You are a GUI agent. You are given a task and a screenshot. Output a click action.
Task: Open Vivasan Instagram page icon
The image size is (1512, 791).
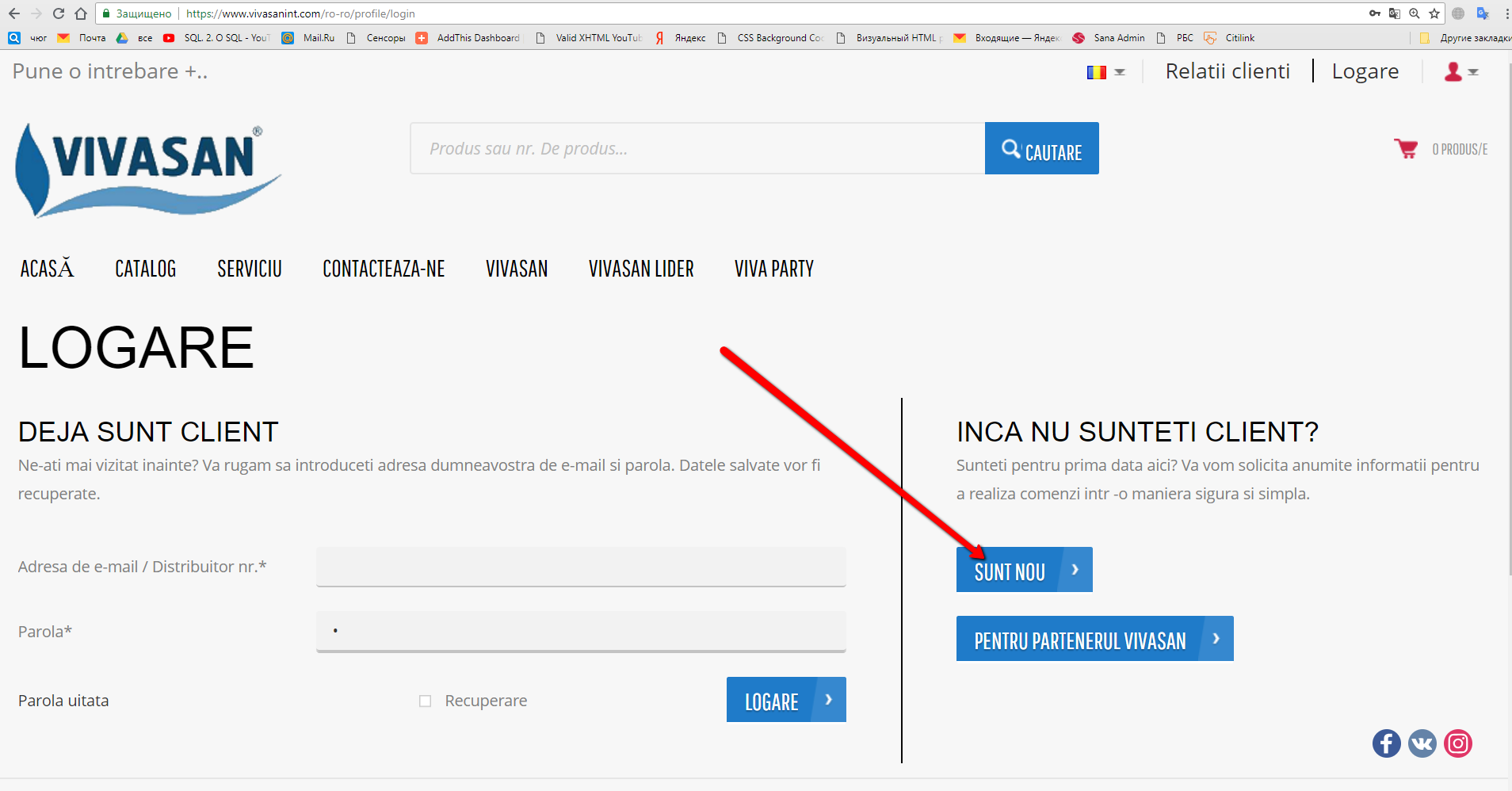(x=1457, y=743)
